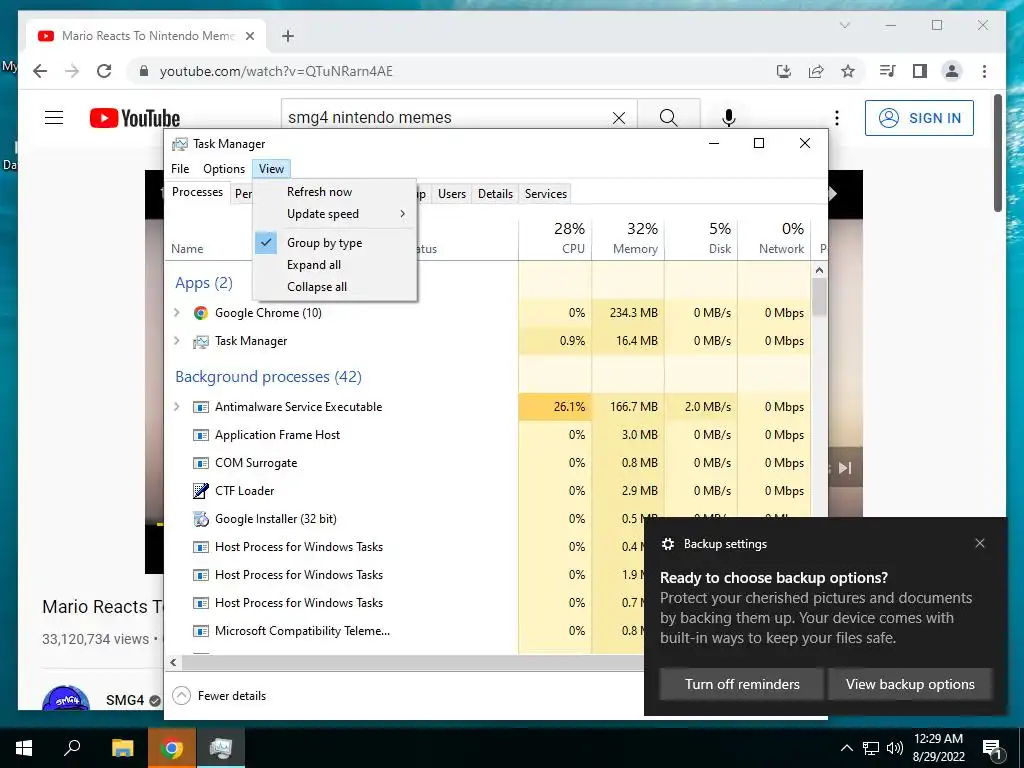Switch to the Users tab
The height and width of the screenshot is (768, 1024).
click(x=451, y=194)
